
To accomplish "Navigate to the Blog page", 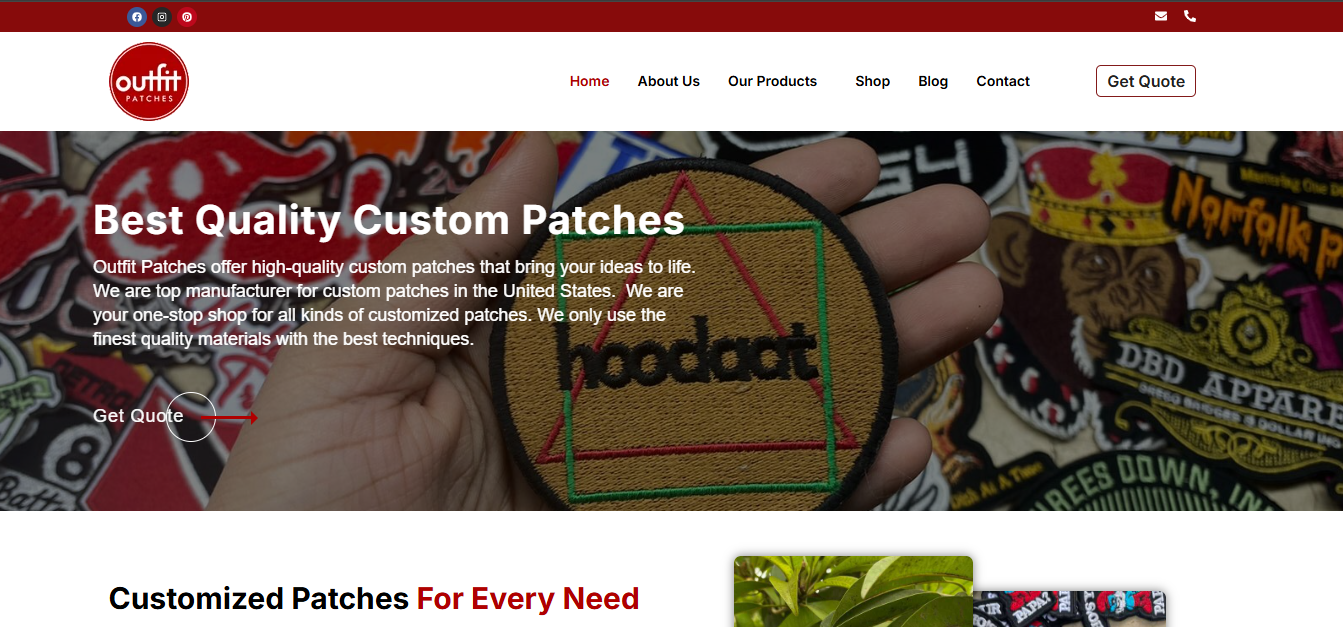I will [x=933, y=81].
